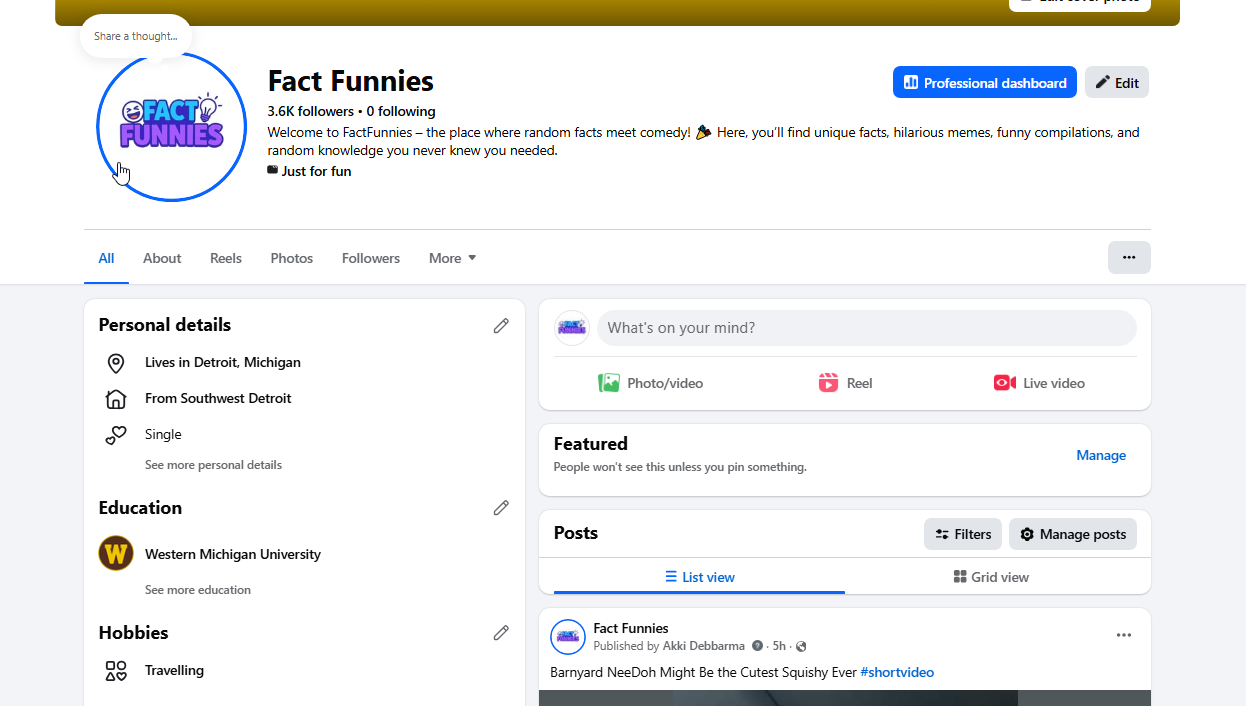The image size is (1246, 706).
Task: Switch to List view
Action: [x=699, y=577]
